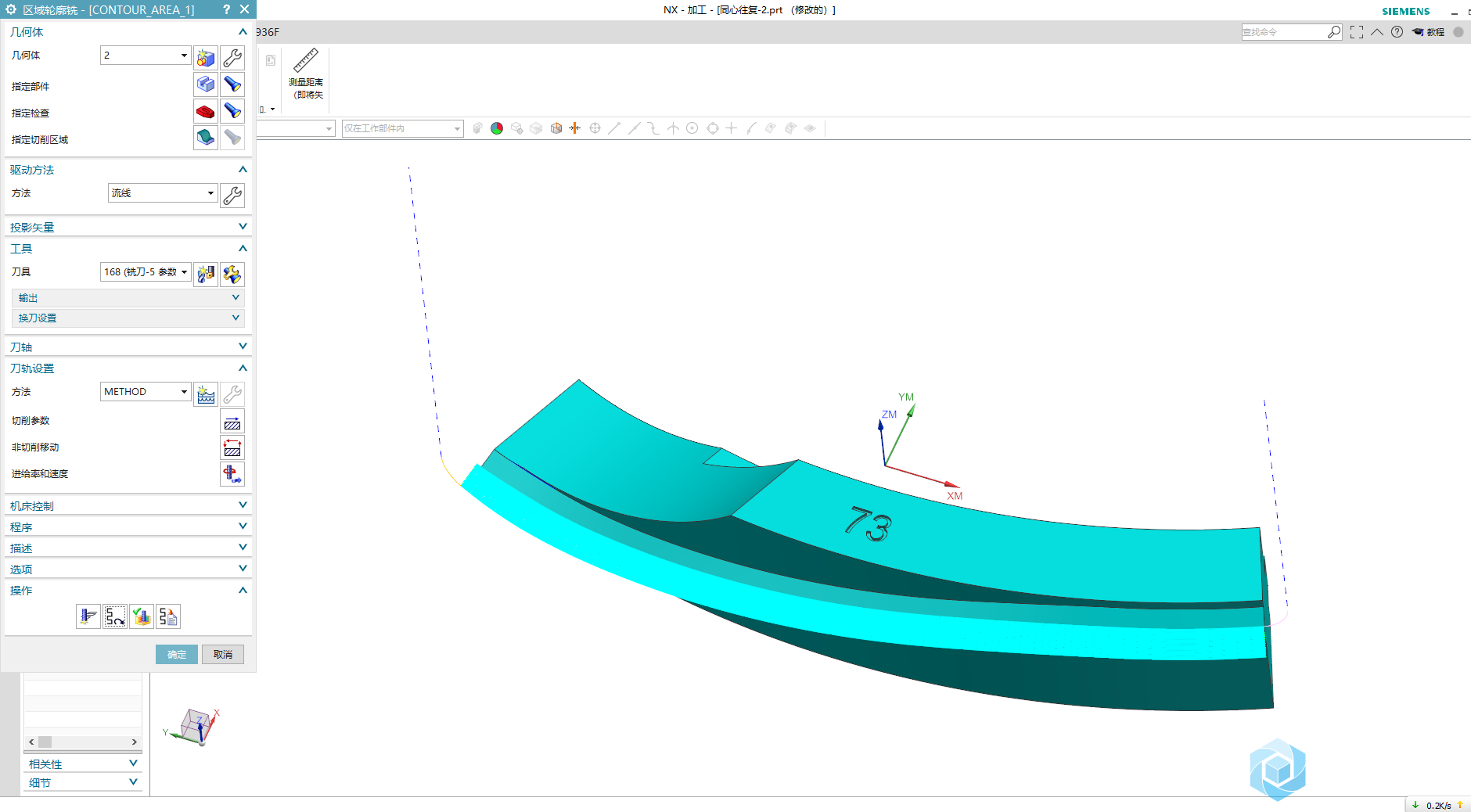Open 进给率和速度 feeds and speeds icon
Image resolution: width=1471 pixels, height=812 pixels.
point(232,474)
